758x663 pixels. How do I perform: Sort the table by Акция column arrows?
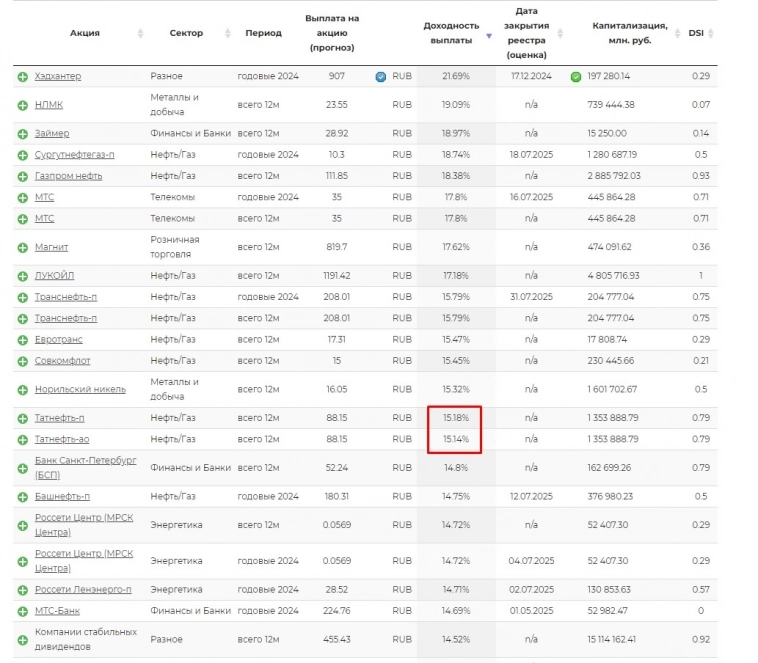click(139, 33)
